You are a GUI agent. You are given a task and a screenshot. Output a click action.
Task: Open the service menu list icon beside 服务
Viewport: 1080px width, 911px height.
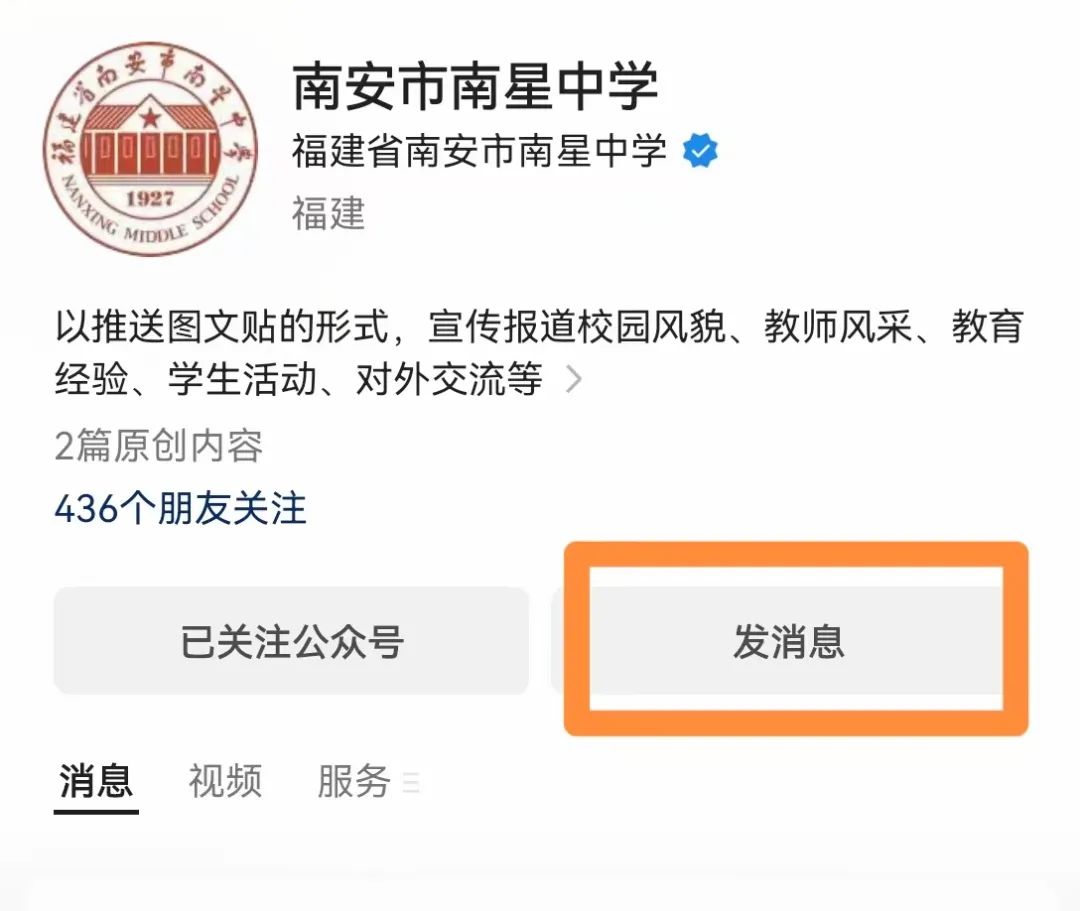(x=411, y=783)
